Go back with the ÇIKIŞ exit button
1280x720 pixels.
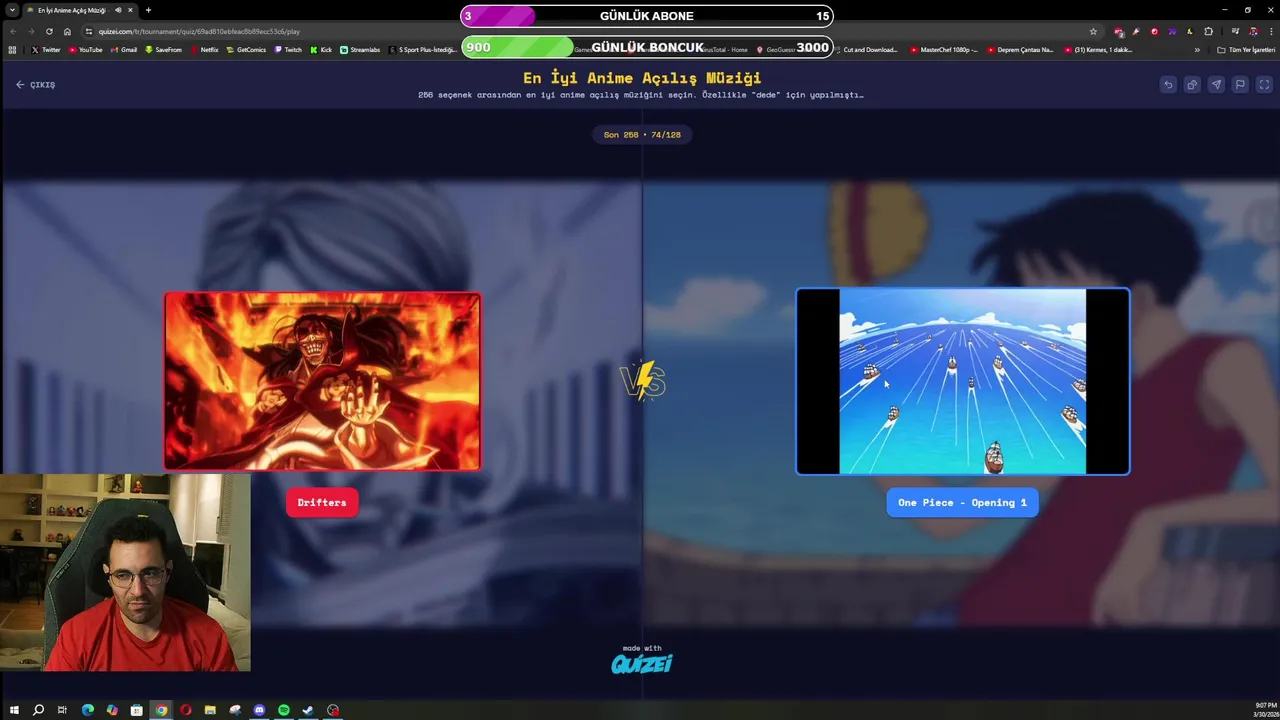coord(36,85)
